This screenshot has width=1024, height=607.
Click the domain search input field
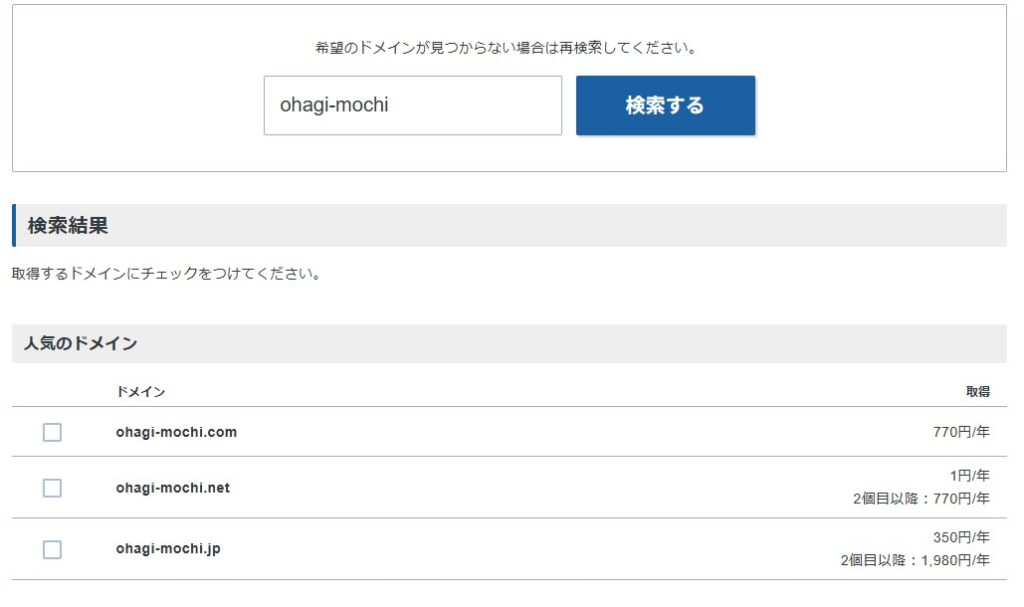point(412,105)
